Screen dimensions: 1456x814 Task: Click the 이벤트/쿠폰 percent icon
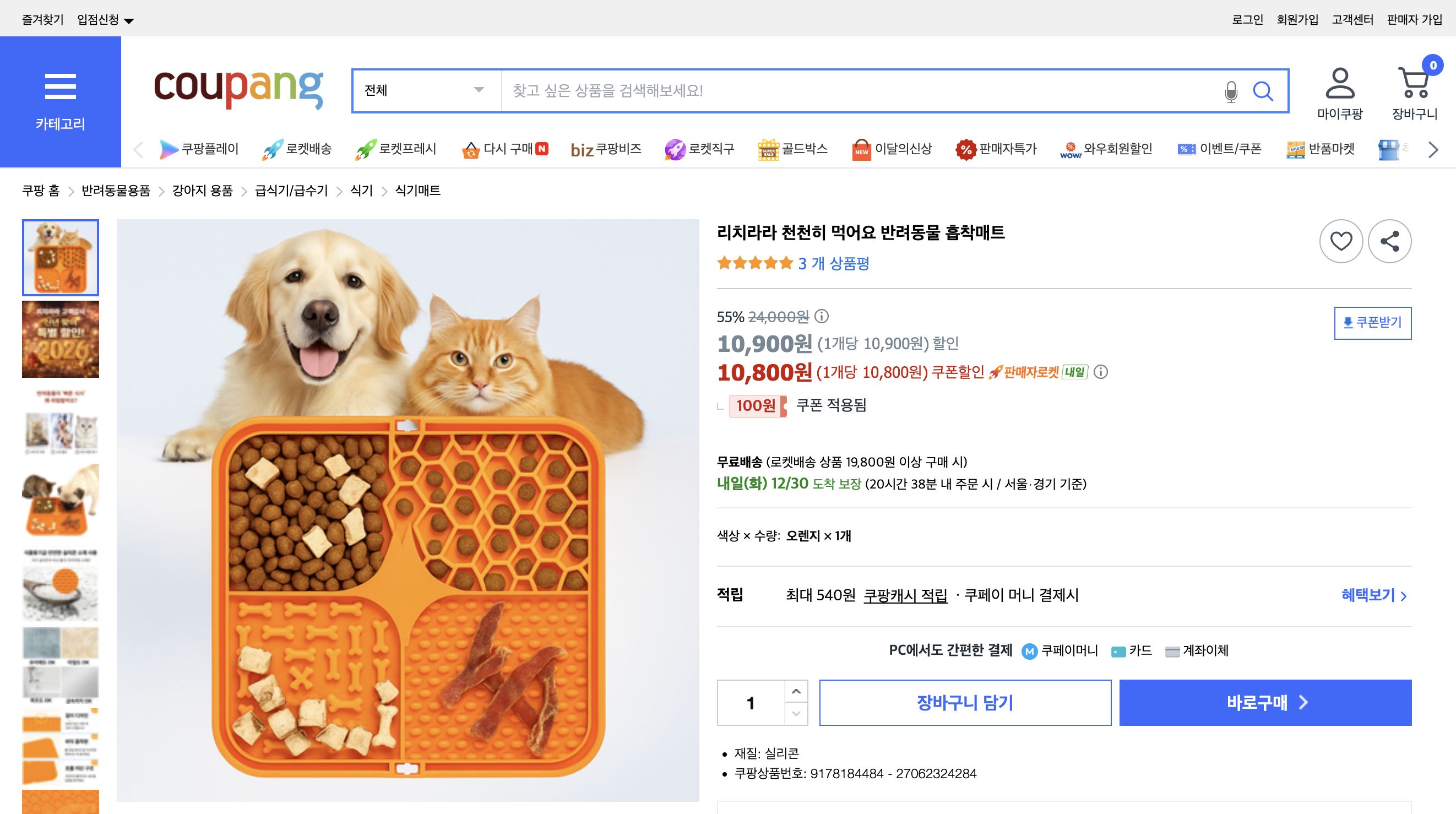pyautogui.click(x=1186, y=149)
